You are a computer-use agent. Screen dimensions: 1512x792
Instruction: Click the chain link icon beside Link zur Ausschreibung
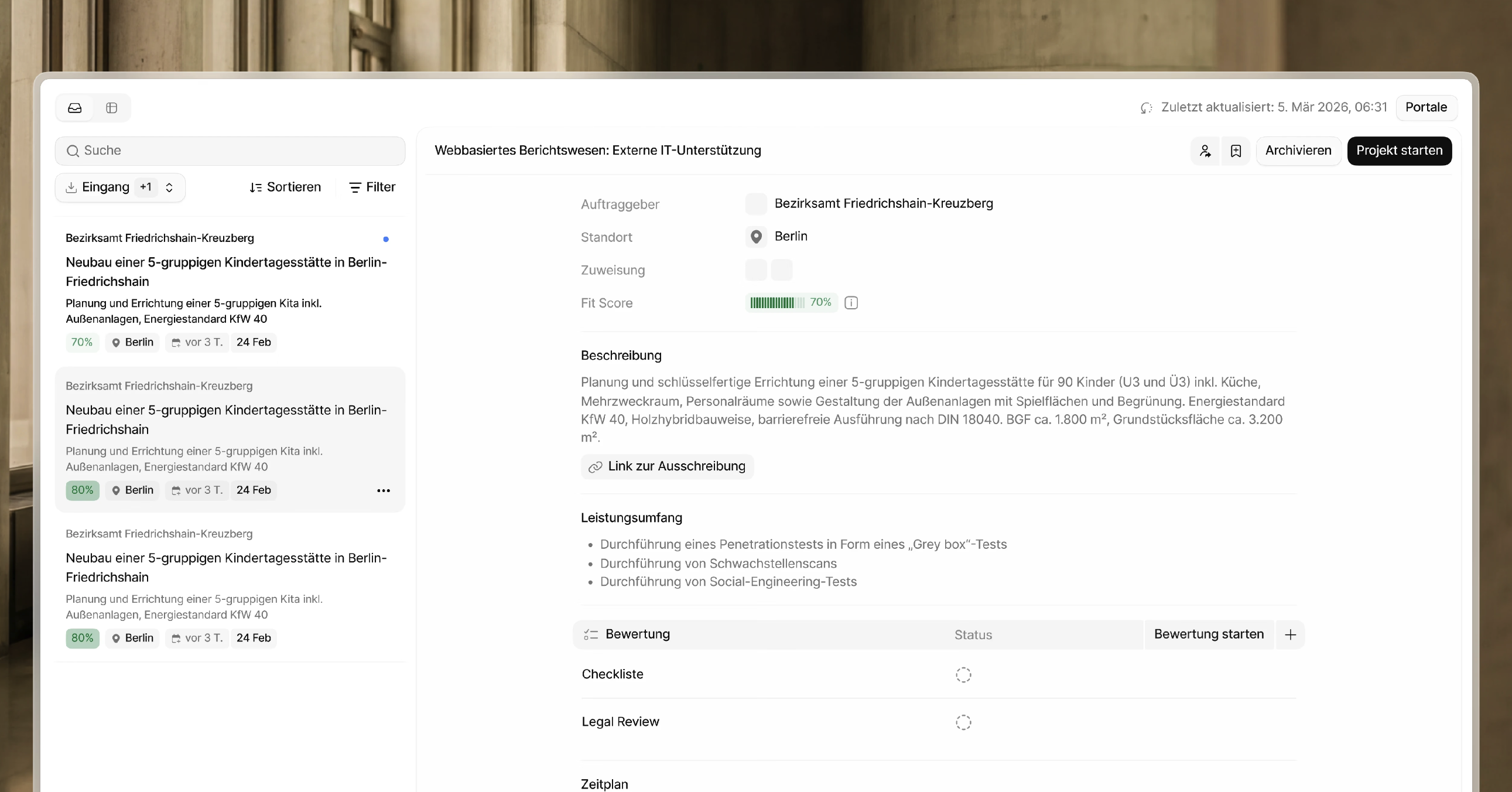click(x=595, y=467)
